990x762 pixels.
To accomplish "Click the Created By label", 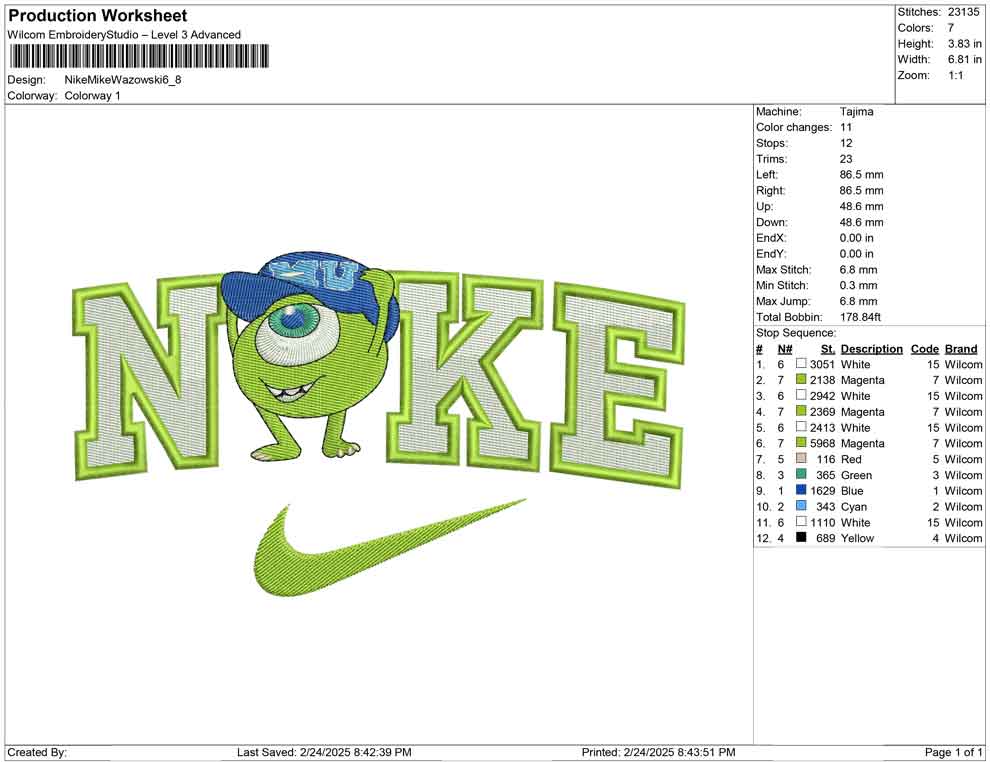I will coord(37,752).
